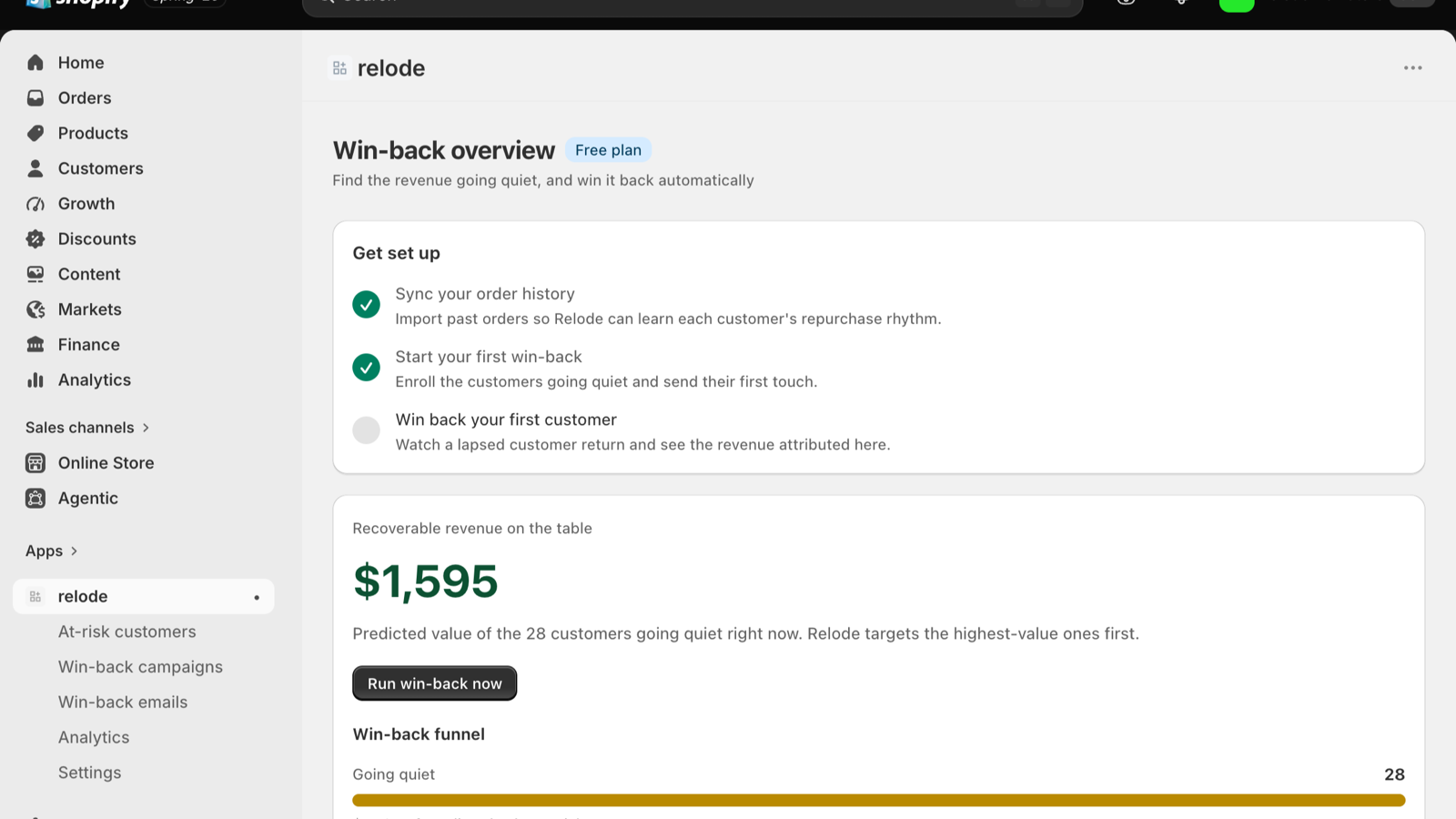1456x819 pixels.
Task: Open the three-dot more actions menu
Action: coord(1412,68)
